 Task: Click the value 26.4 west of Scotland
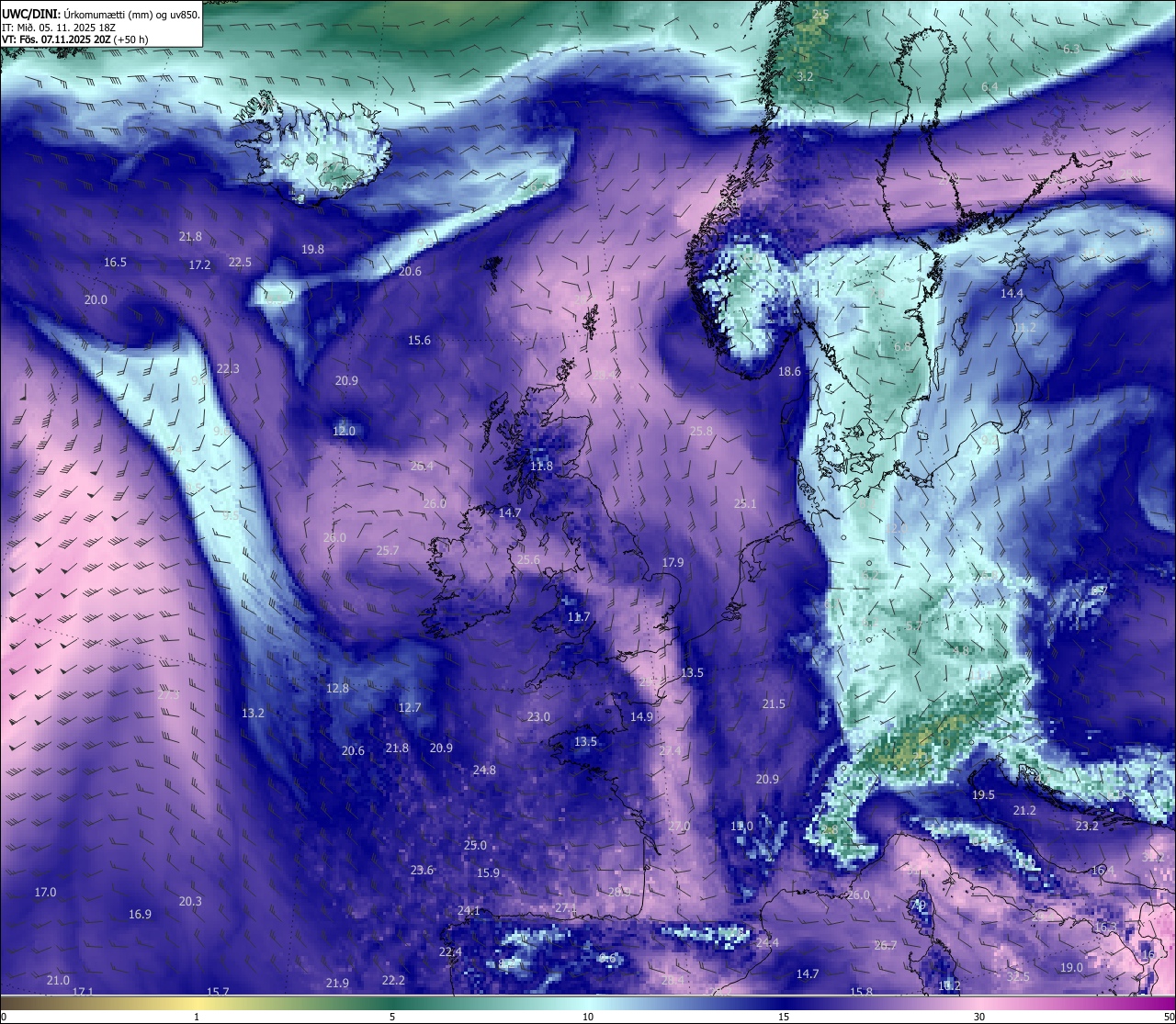pos(422,467)
